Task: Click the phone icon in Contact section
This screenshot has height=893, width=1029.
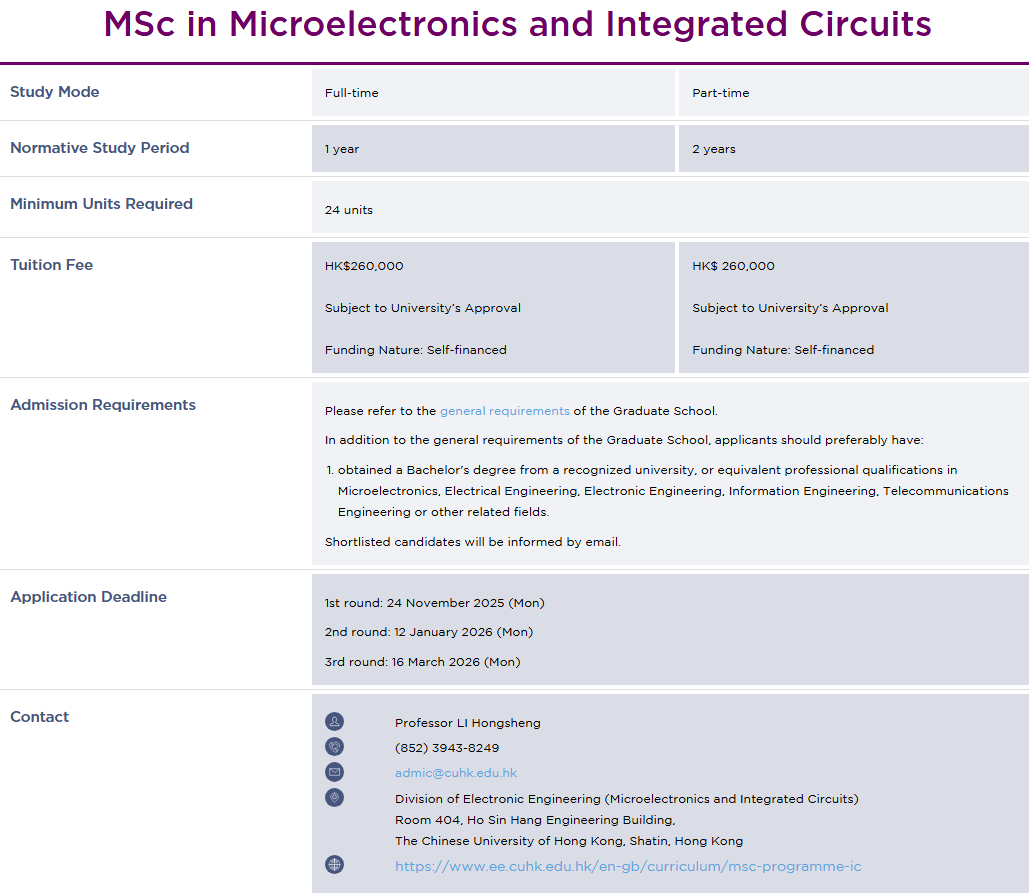Action: tap(334, 747)
